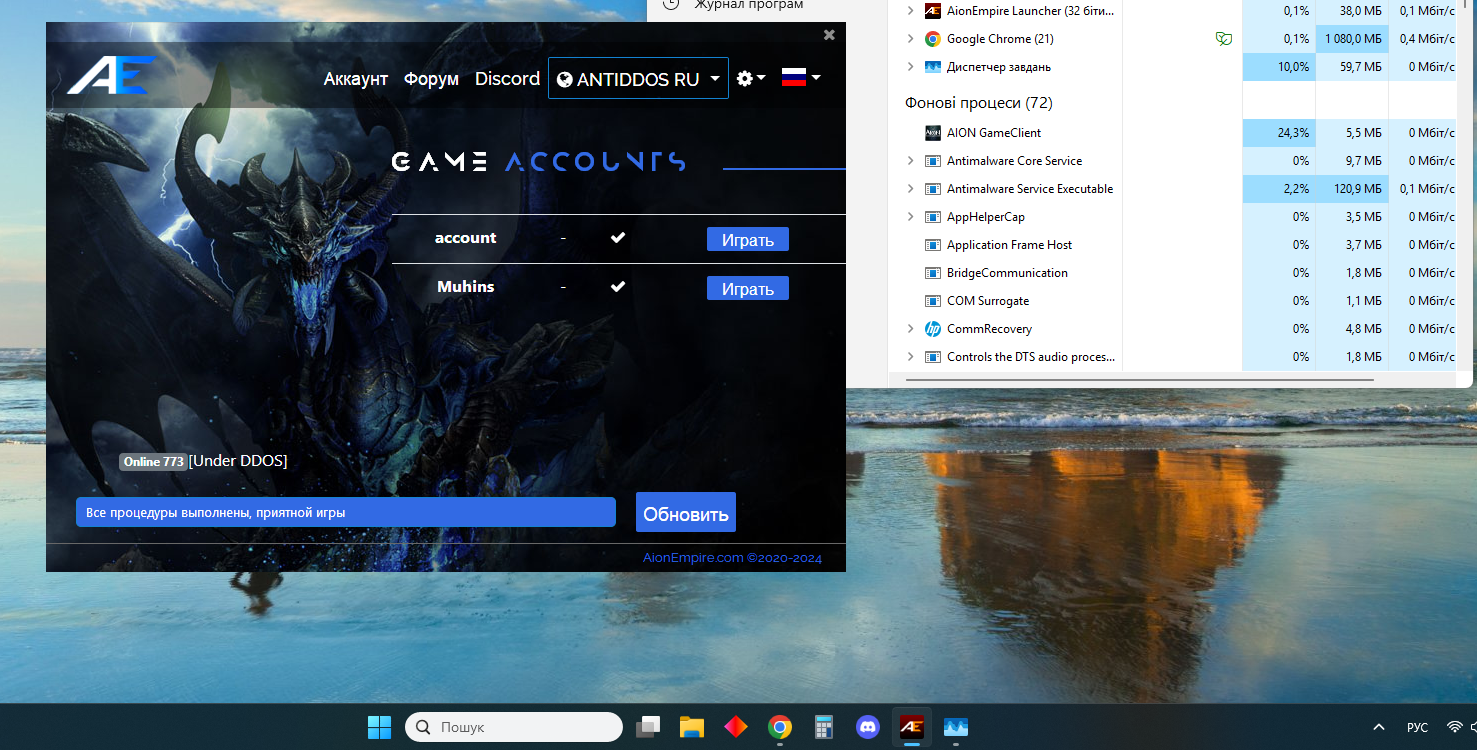Expand AionEmpire Launcher process in Task Manager

(910, 11)
